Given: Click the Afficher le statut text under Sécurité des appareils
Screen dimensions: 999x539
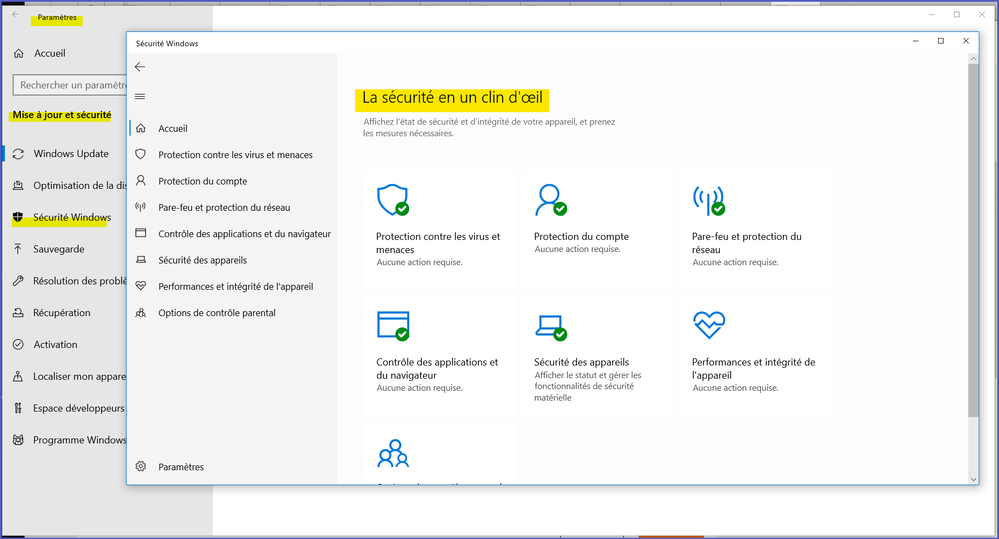Looking at the screenshot, I should [x=587, y=386].
